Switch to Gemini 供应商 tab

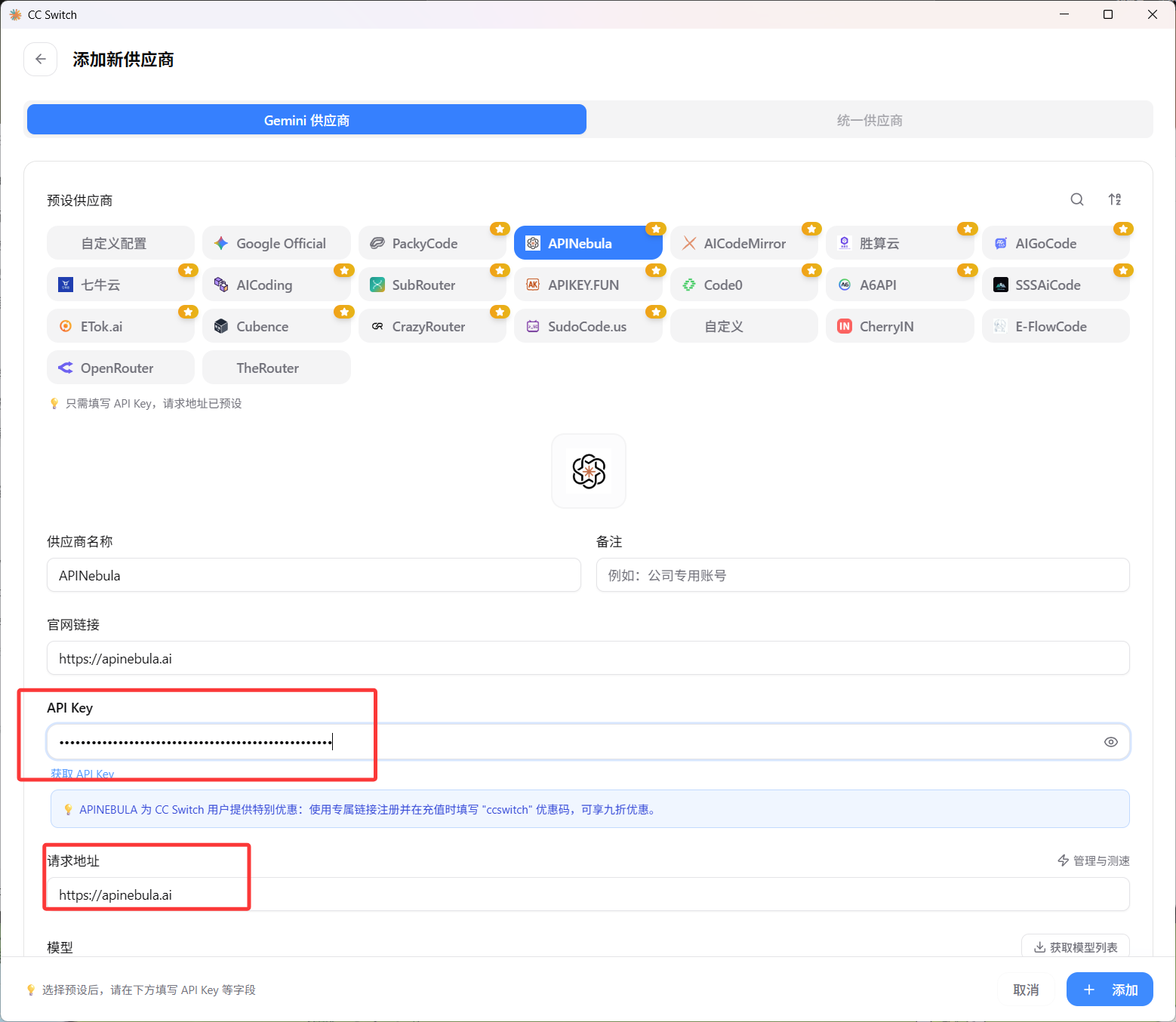(306, 120)
